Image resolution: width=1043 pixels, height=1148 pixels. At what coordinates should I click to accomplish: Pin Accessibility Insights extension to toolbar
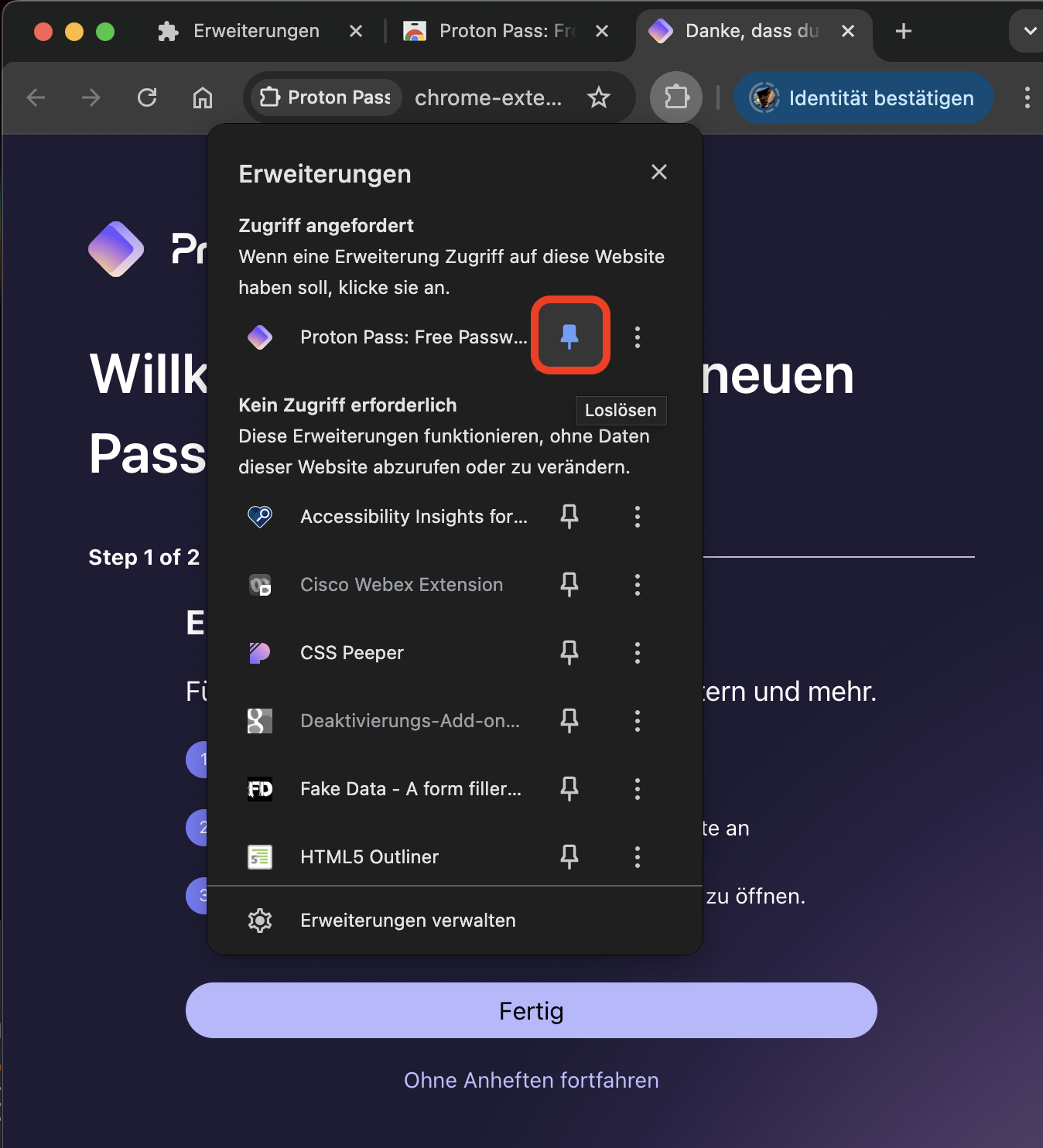tap(569, 516)
